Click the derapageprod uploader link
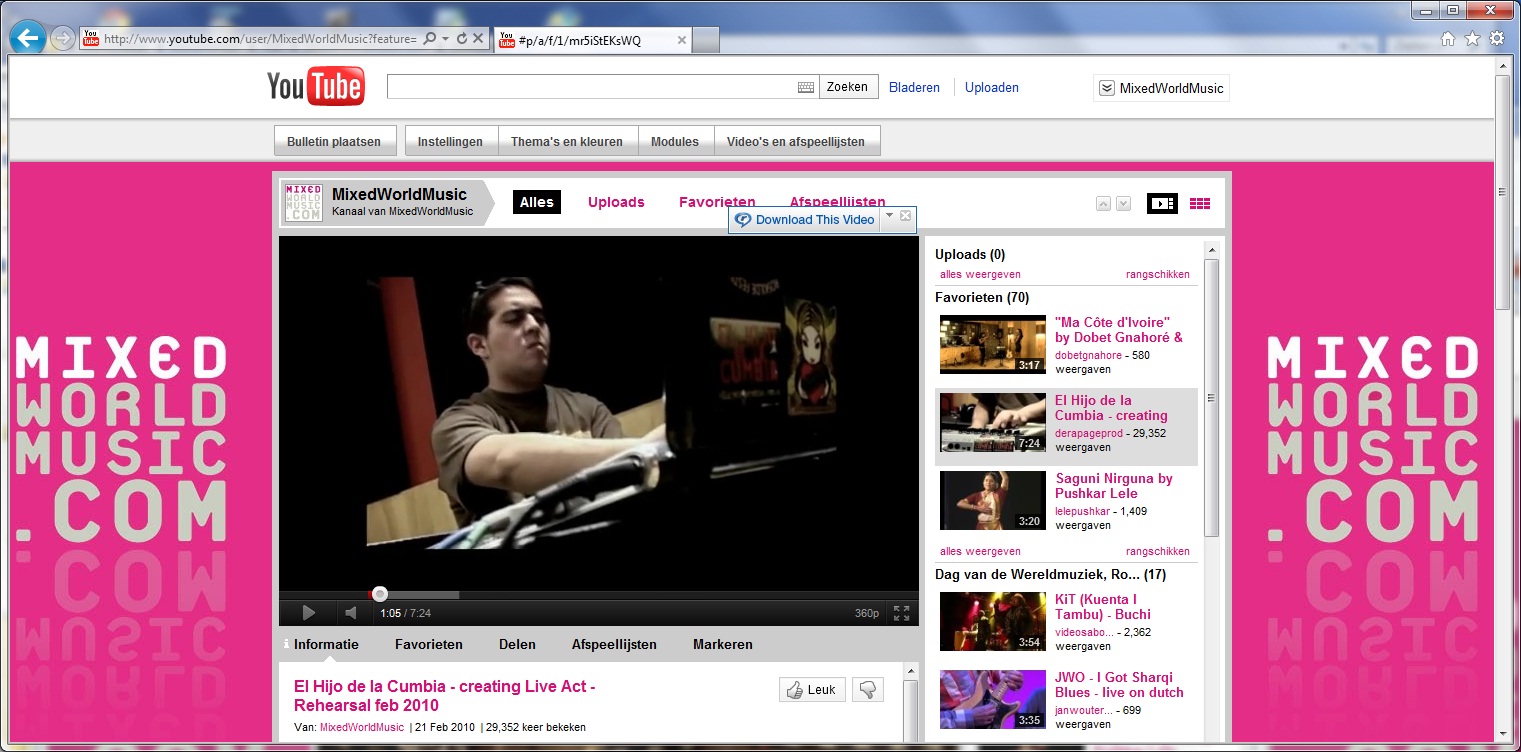Viewport: 1521px width, 752px height. [x=1090, y=433]
